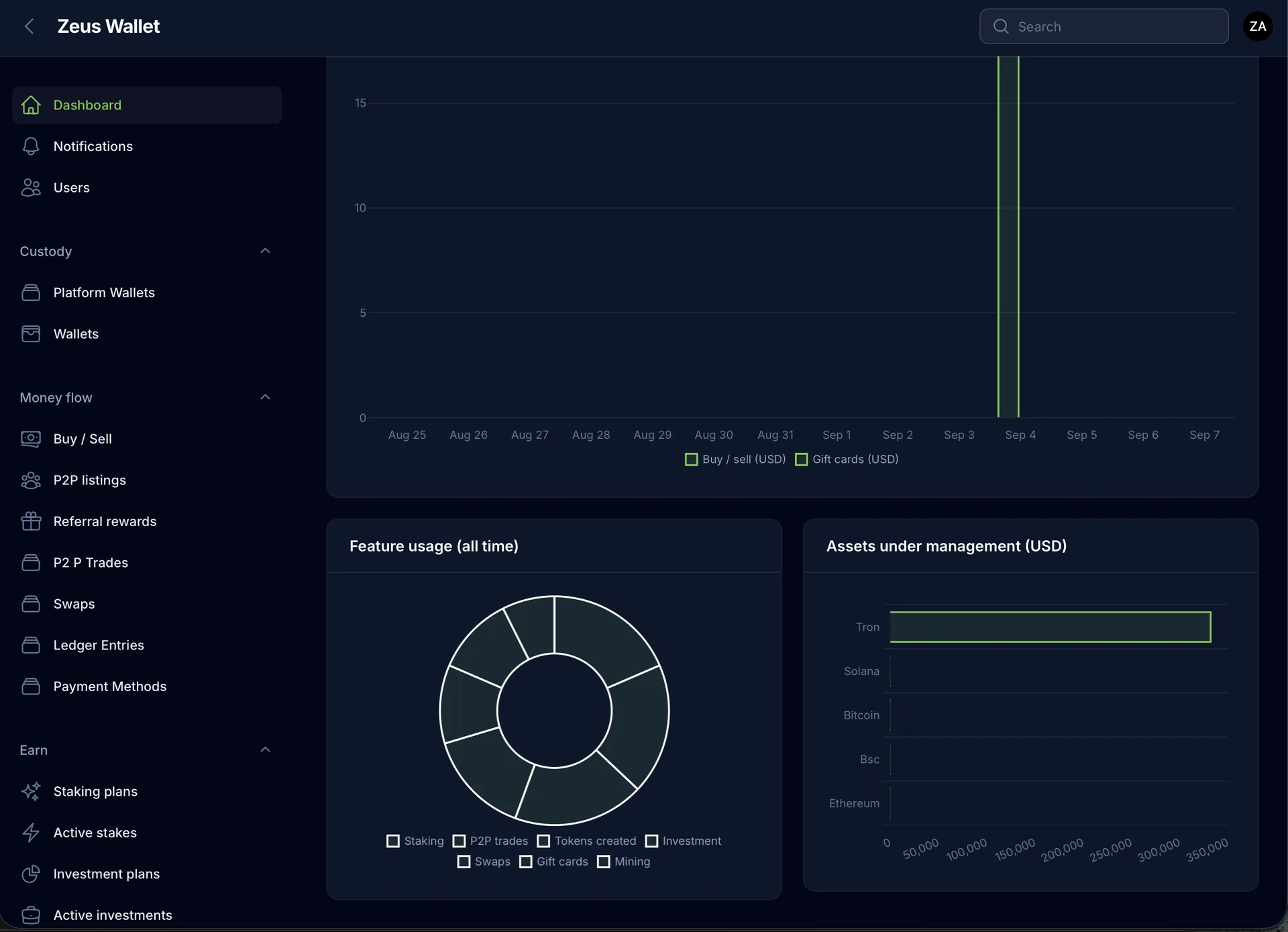Toggle the Gift cards donut legend entry
Viewport: 1288px width, 932px height.
pos(553,862)
